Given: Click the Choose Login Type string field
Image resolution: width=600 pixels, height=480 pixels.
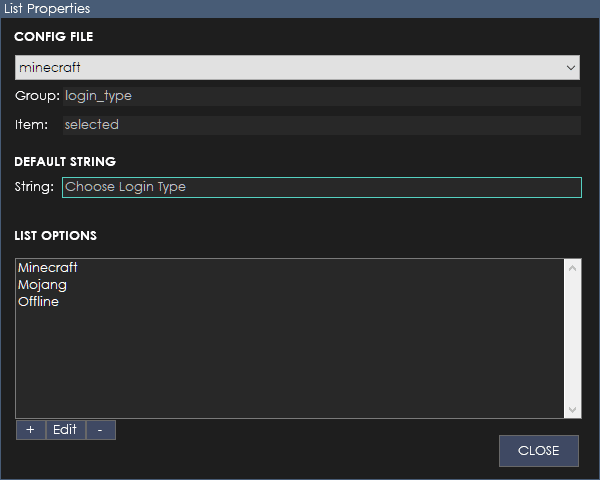Looking at the screenshot, I should coord(322,187).
